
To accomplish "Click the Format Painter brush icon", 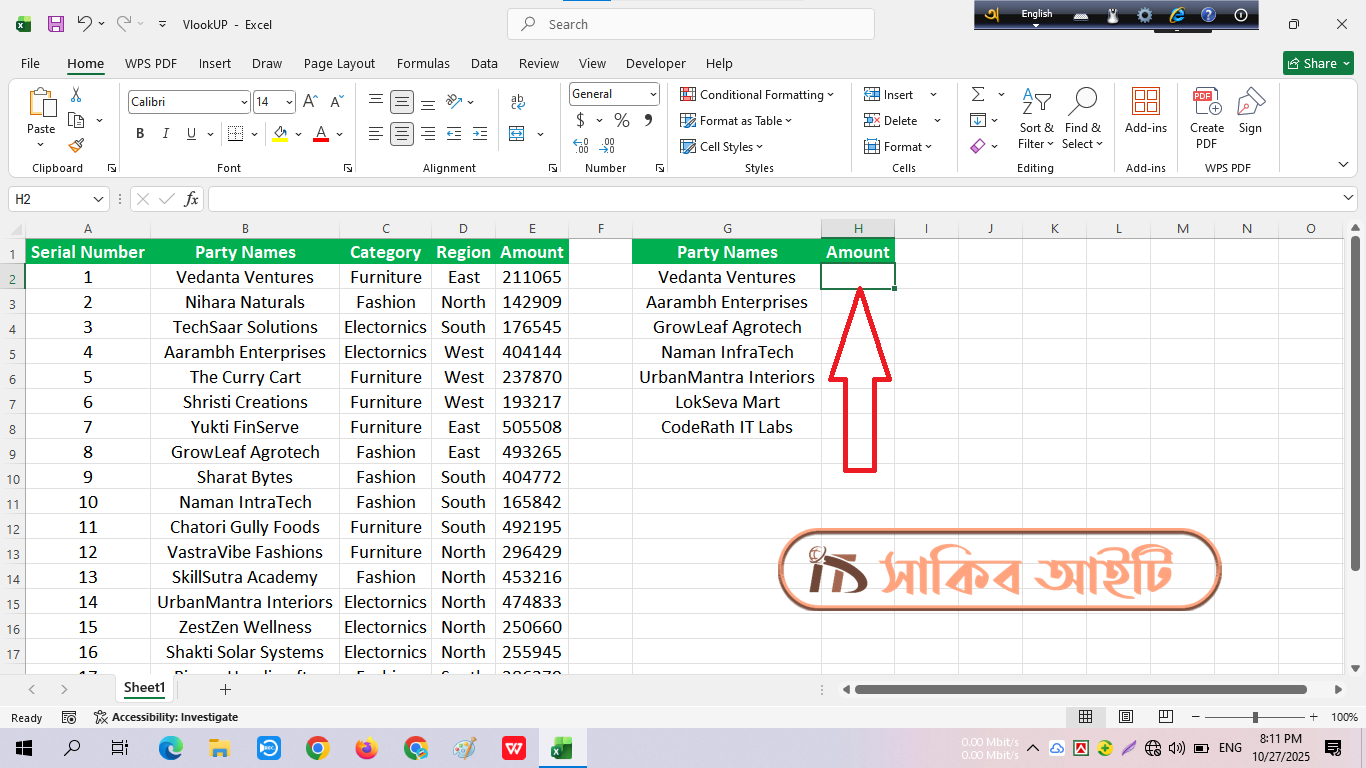I will click(x=76, y=145).
